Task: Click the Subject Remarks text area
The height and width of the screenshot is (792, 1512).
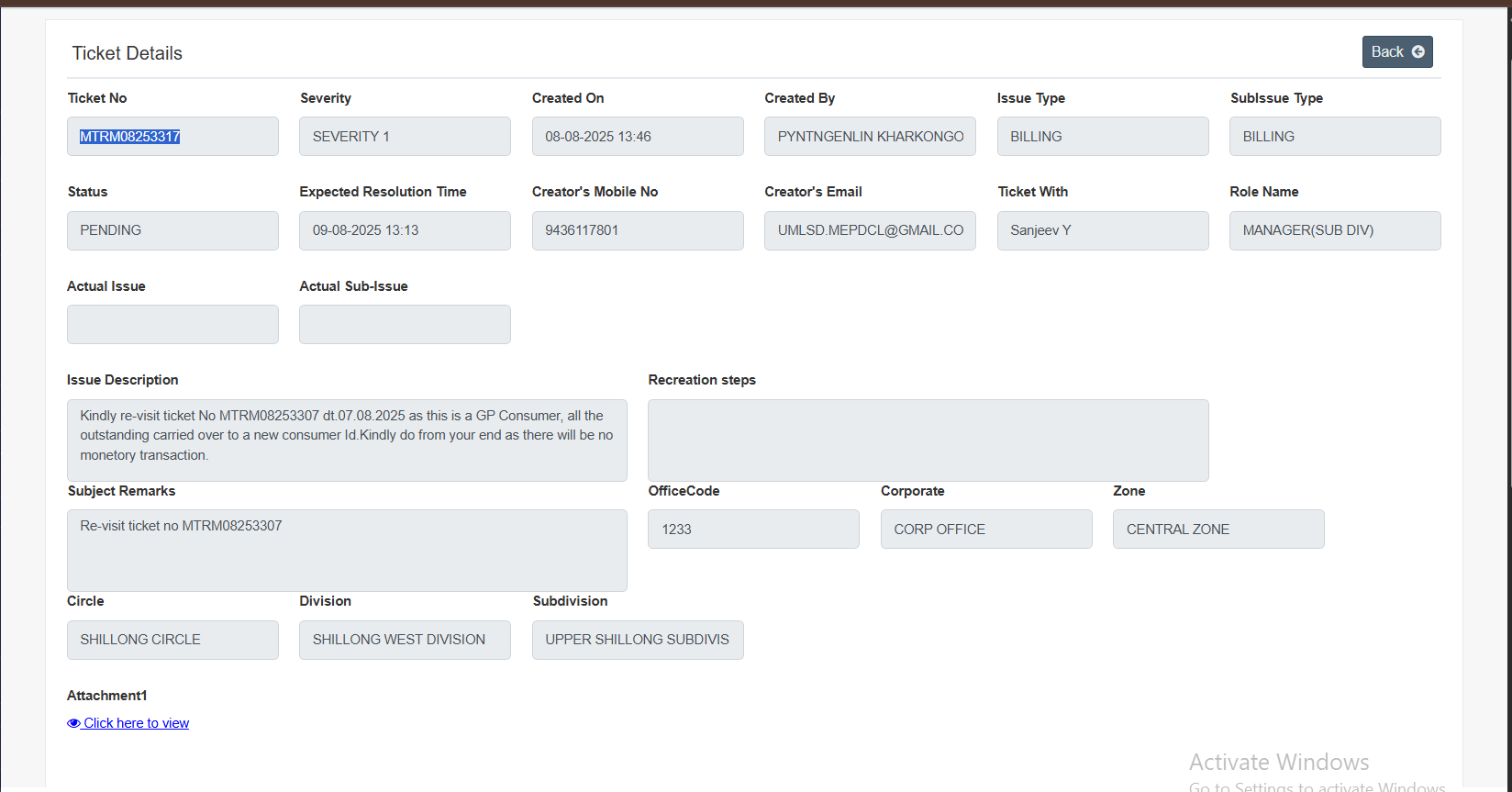Action: point(347,551)
